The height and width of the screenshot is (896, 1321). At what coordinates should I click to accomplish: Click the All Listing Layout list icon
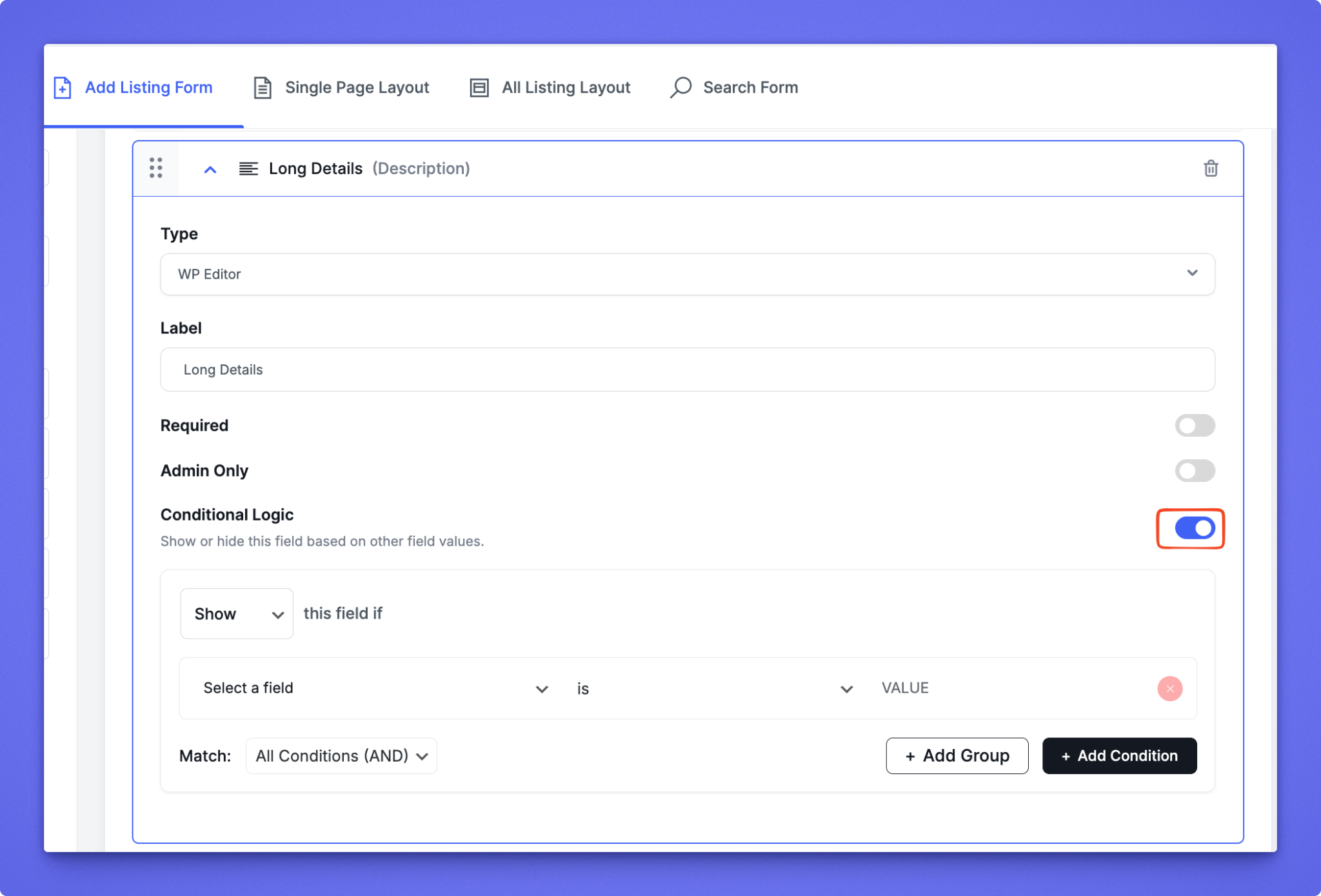pos(479,88)
